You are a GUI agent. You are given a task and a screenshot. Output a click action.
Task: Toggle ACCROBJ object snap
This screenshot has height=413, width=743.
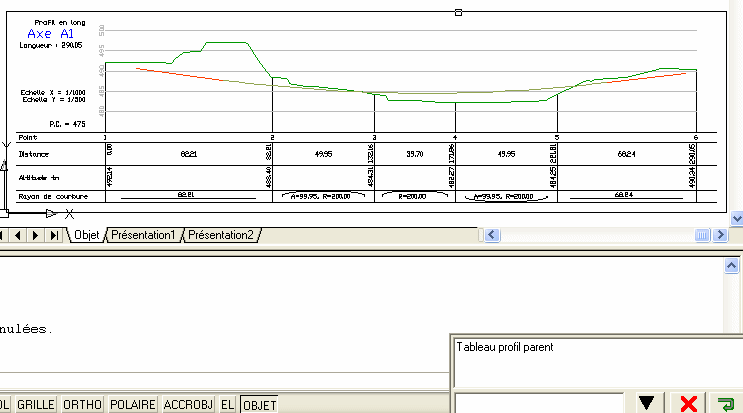coord(189,405)
